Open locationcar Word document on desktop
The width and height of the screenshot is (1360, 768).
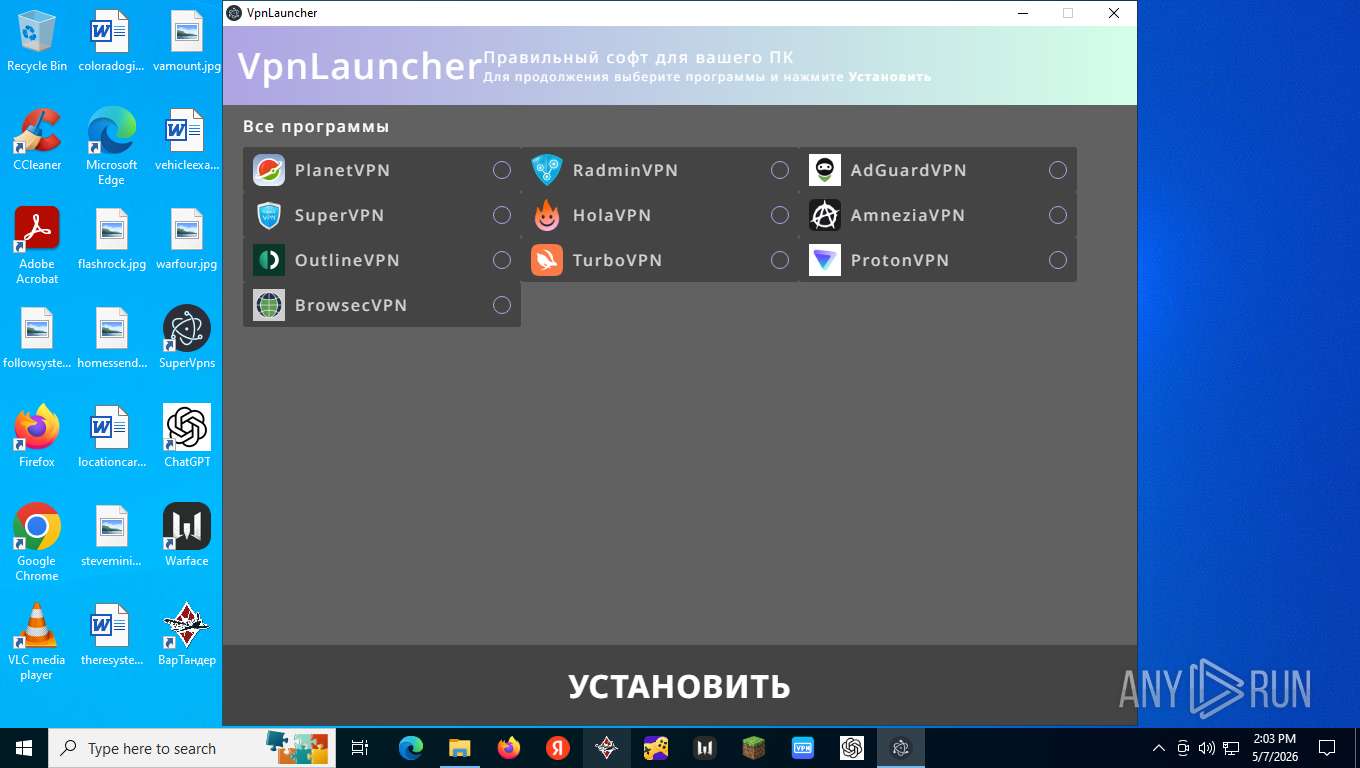[112, 436]
